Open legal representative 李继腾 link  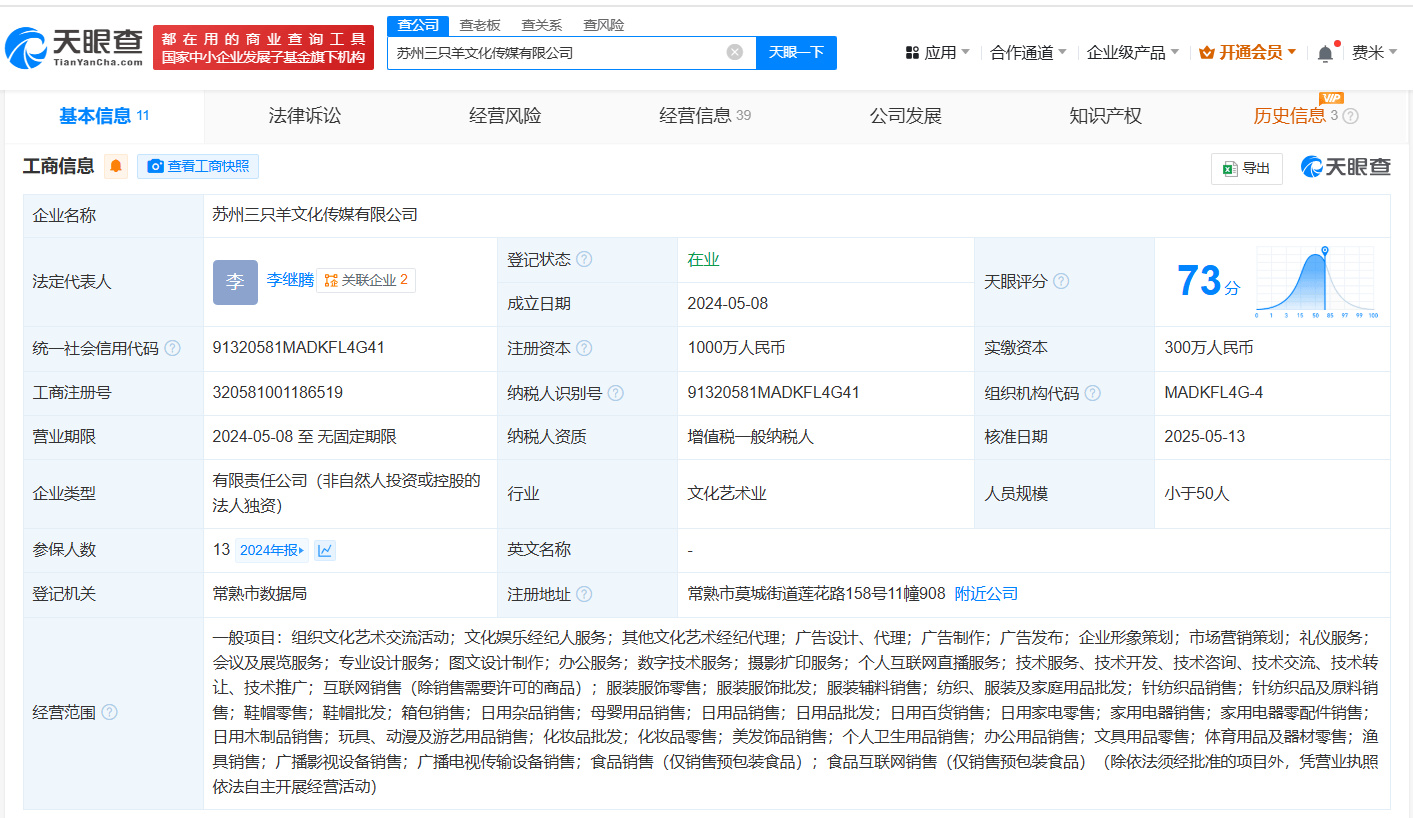point(290,280)
